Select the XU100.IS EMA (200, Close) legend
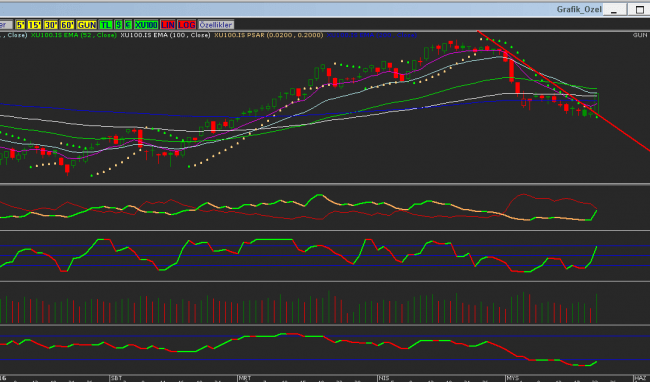This screenshot has width=650, height=382. (x=371, y=35)
